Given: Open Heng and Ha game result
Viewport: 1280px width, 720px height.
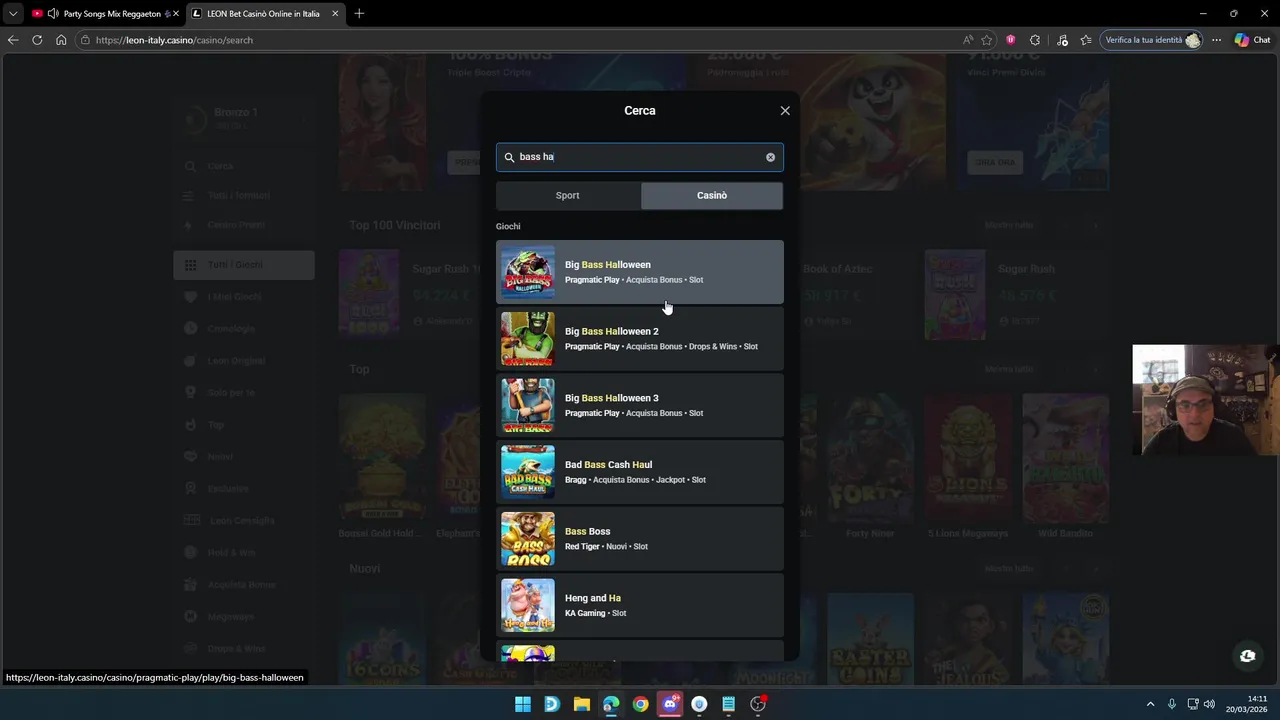Looking at the screenshot, I should 640,605.
